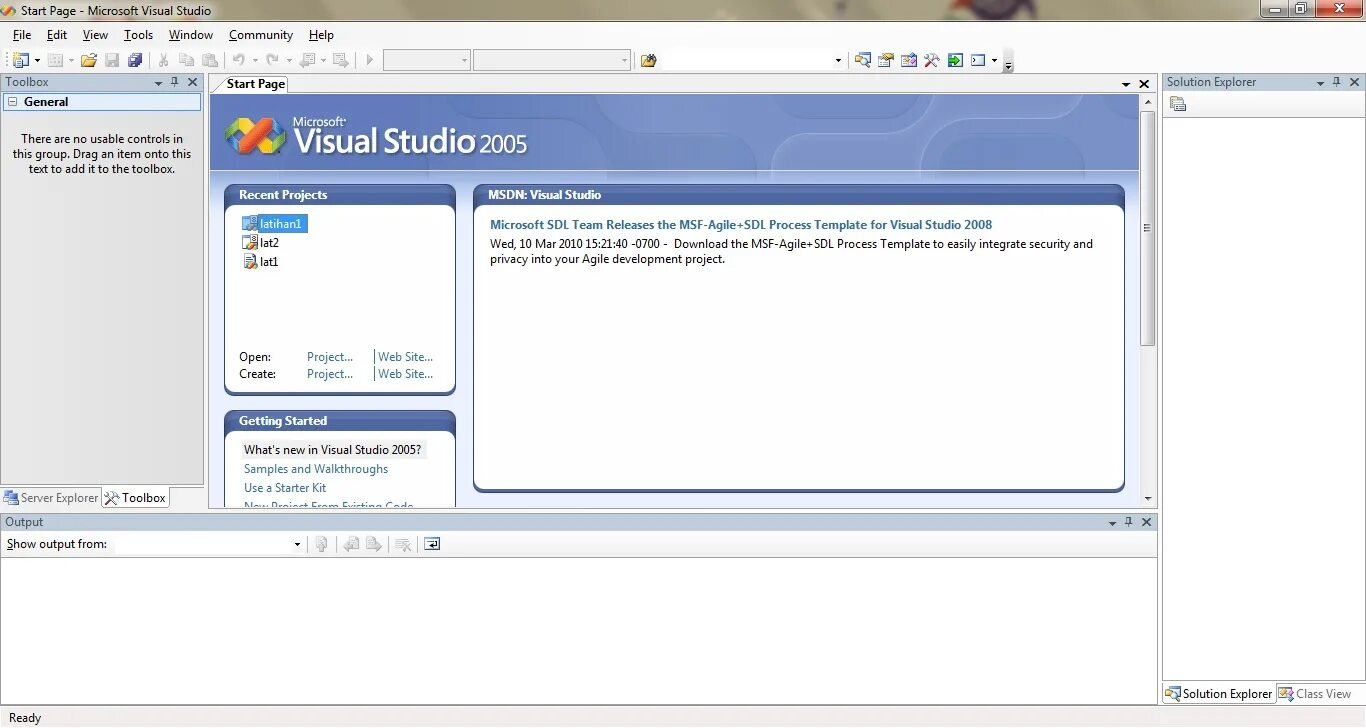Viewport: 1366px width, 728px height.
Task: Open the New Project icon's dropdown arrow
Action: tap(35, 60)
